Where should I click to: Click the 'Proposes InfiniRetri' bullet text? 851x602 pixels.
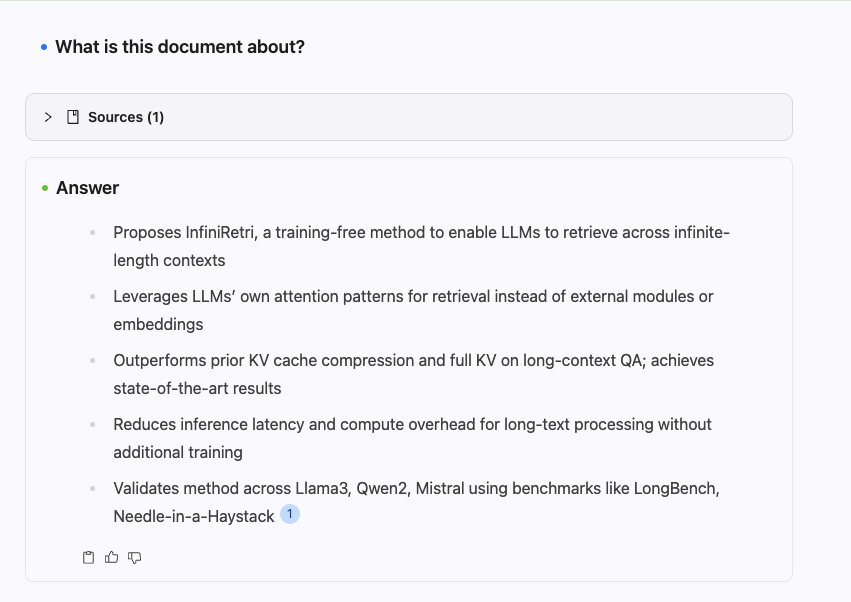click(x=420, y=233)
